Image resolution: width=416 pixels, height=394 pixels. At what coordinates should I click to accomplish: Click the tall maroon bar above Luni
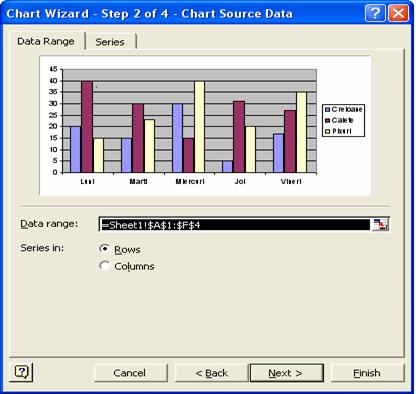(87, 127)
